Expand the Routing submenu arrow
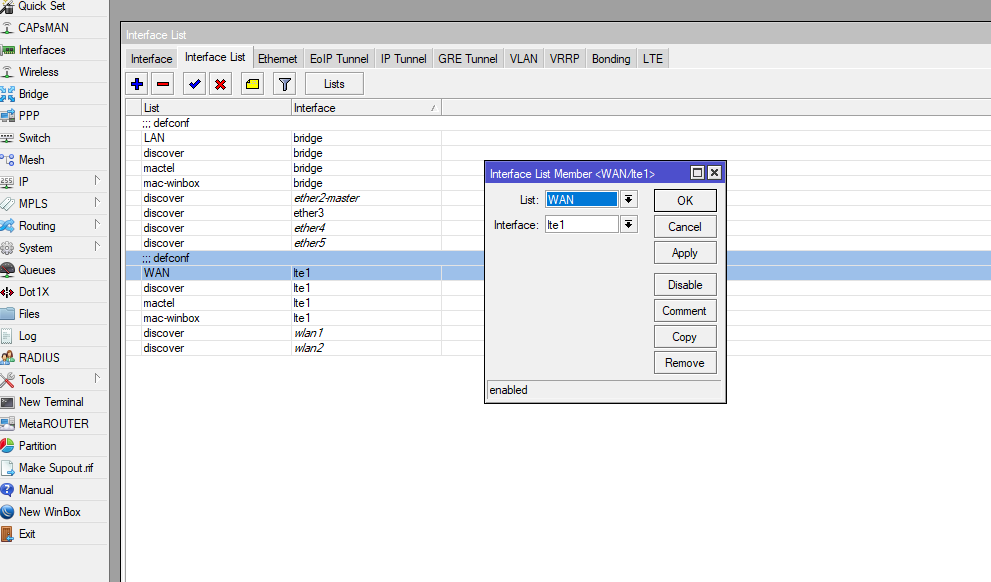Viewport: 991px width, 582px height. (97, 225)
